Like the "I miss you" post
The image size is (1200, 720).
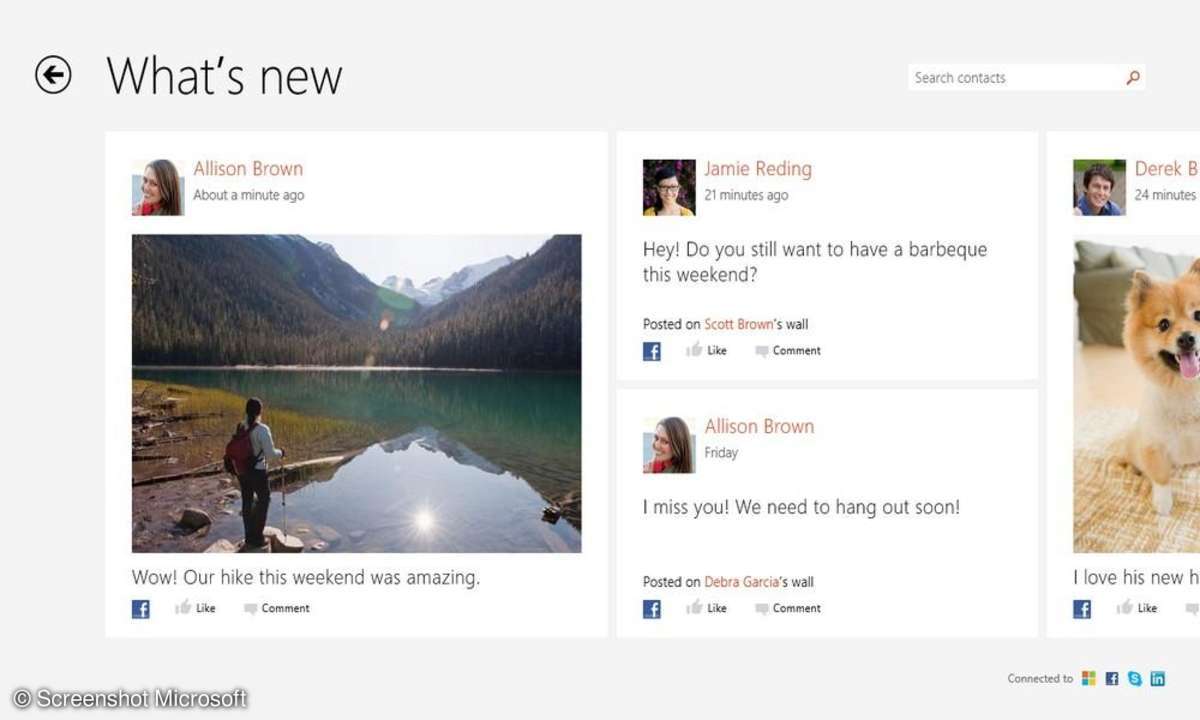coord(706,608)
